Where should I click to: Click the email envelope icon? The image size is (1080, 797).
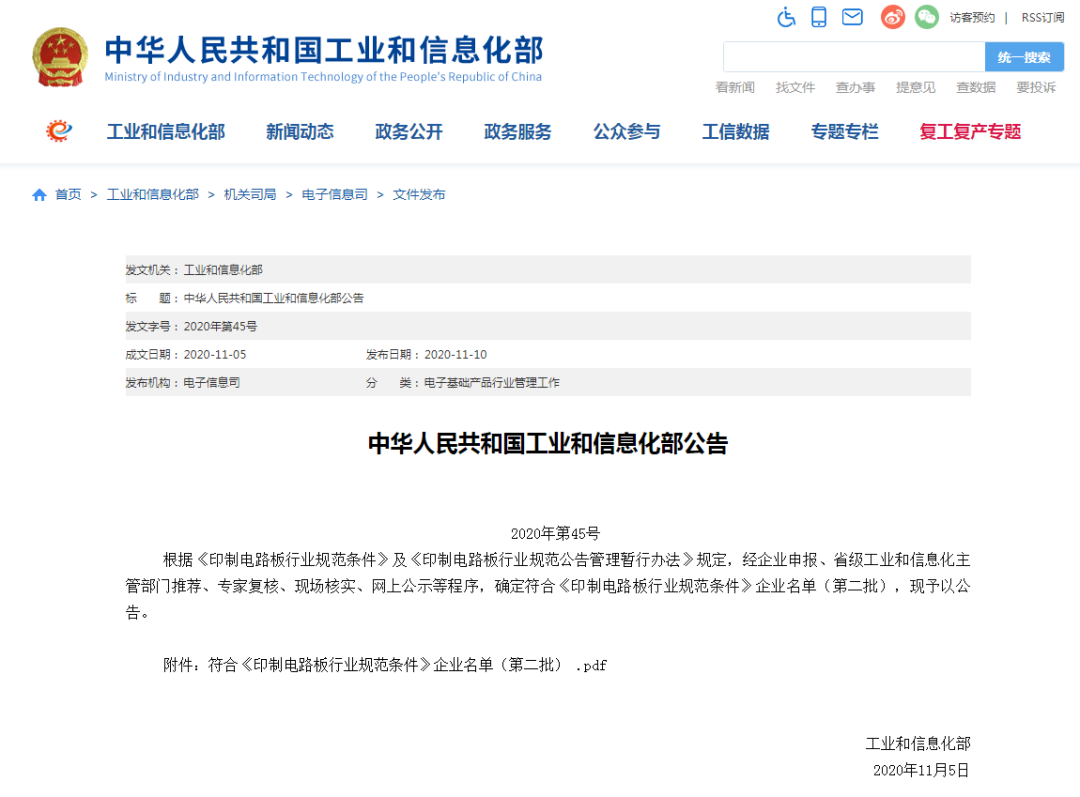pyautogui.click(x=852, y=17)
